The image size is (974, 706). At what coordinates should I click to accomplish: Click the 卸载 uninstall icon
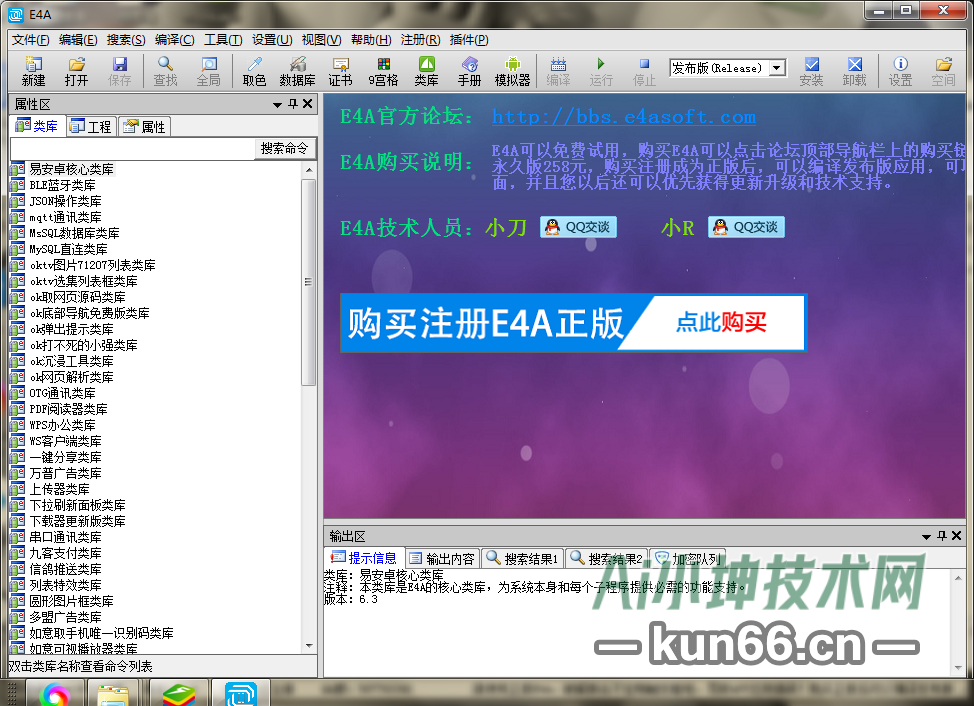click(855, 71)
